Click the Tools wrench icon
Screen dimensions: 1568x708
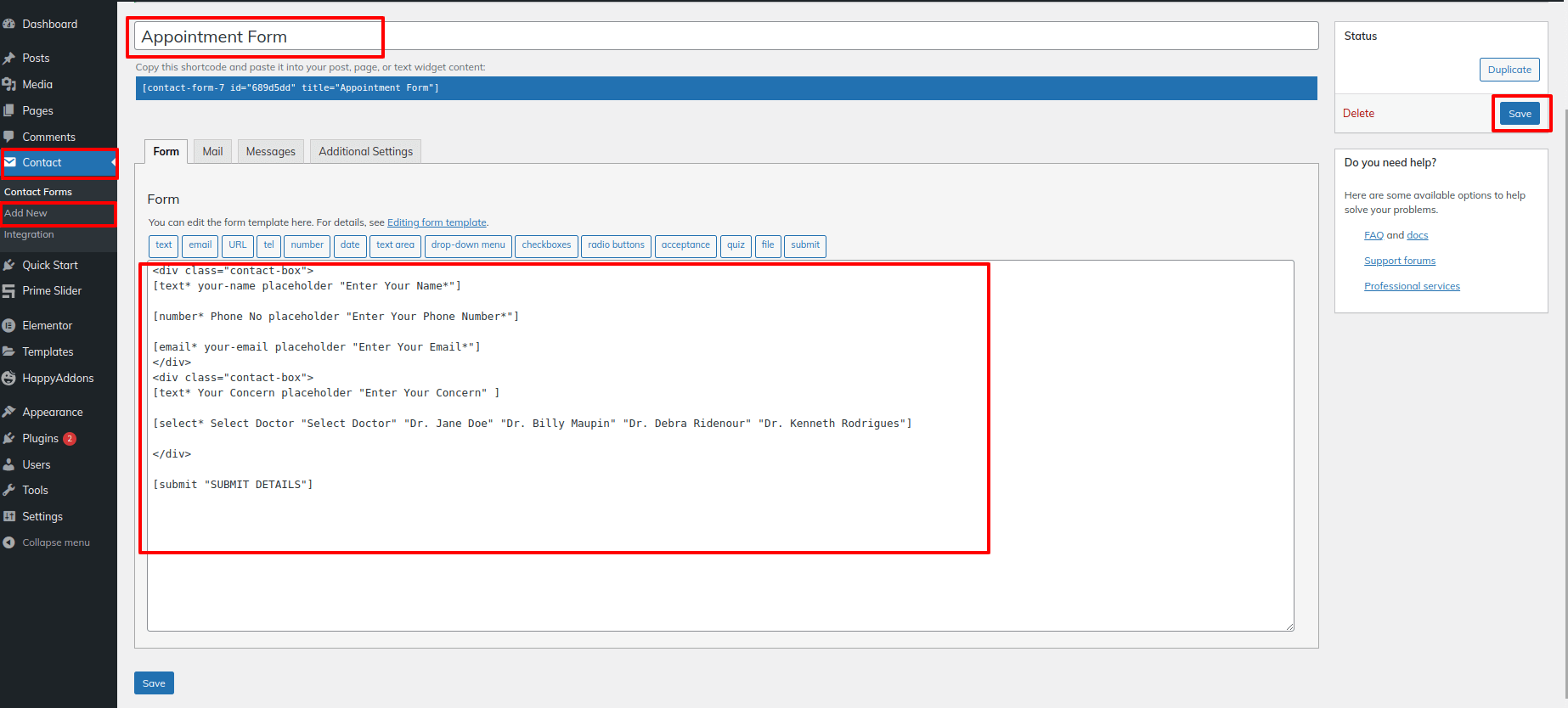[9, 491]
